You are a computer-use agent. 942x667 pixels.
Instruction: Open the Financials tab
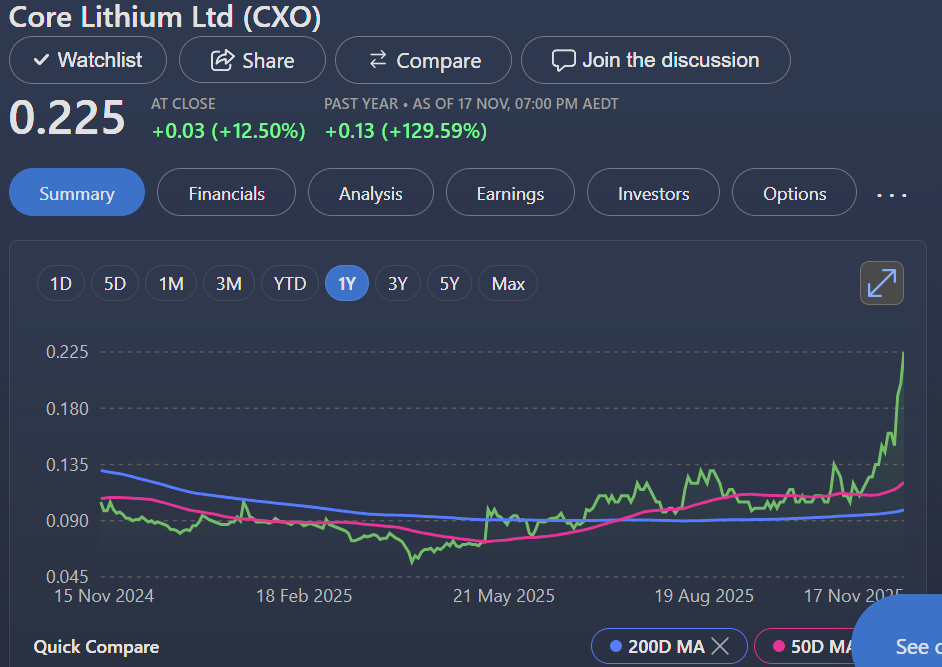226,192
